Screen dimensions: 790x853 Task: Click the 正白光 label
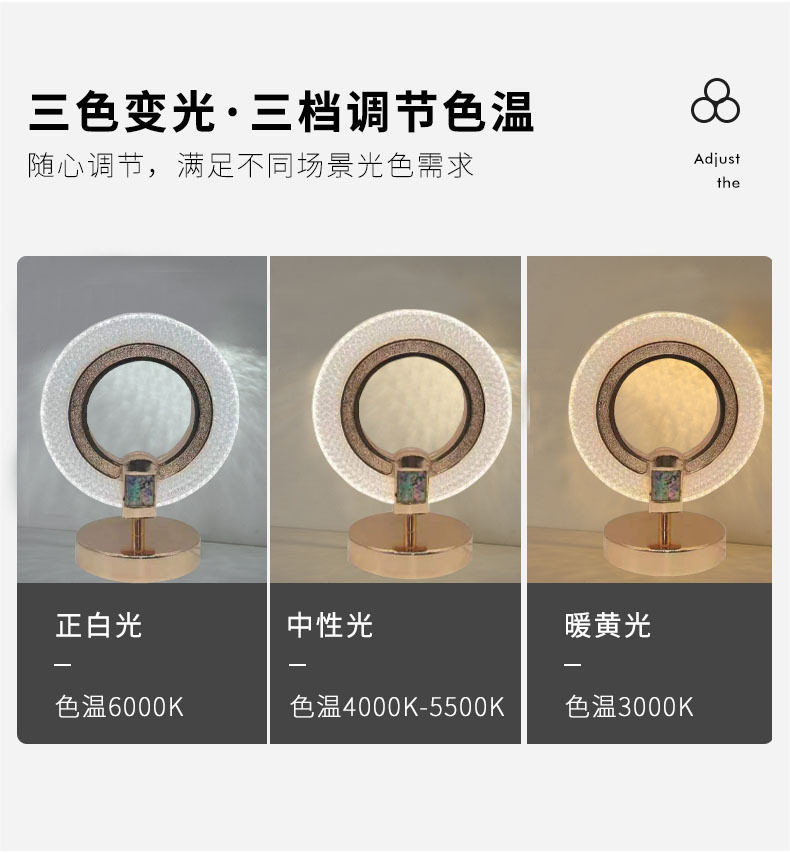click(x=98, y=625)
